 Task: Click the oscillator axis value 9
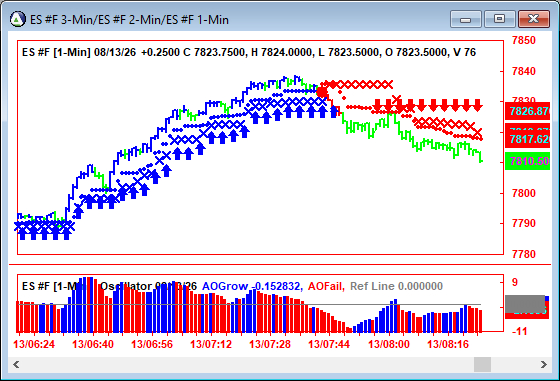click(x=515, y=282)
